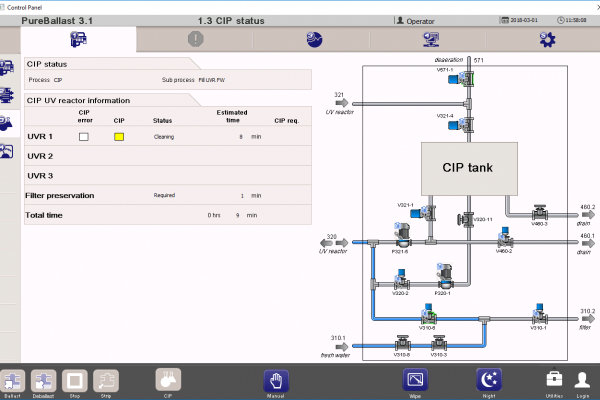Click the CIP tank box

click(x=470, y=169)
